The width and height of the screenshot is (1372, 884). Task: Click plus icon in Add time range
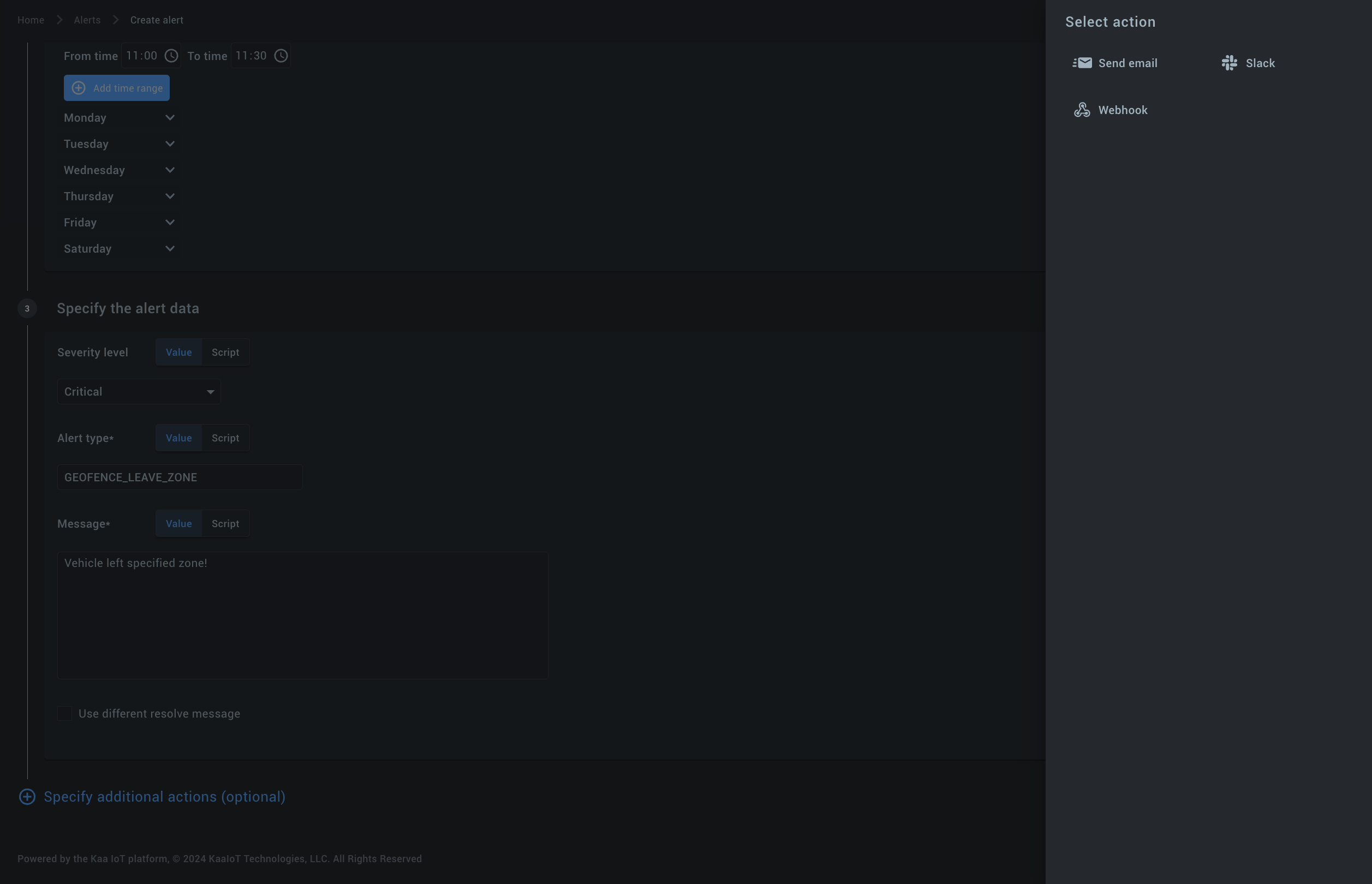pyautogui.click(x=79, y=88)
